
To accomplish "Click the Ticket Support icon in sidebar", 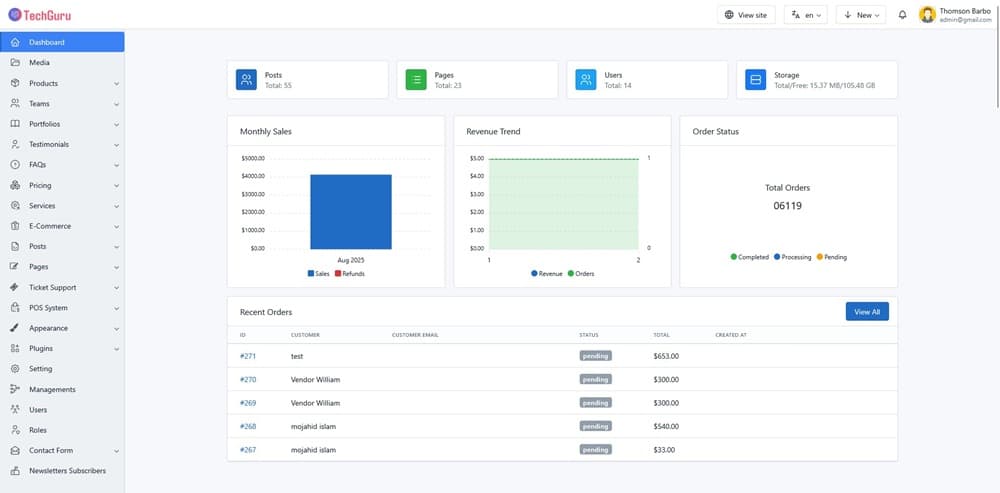I will click(15, 287).
